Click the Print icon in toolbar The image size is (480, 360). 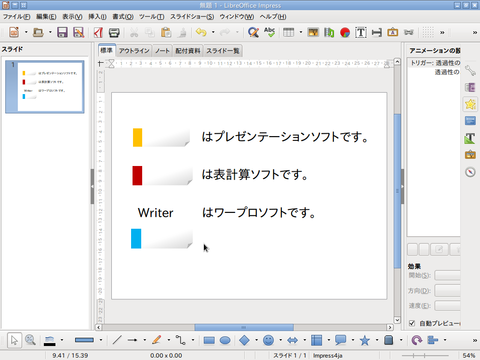[114, 32]
